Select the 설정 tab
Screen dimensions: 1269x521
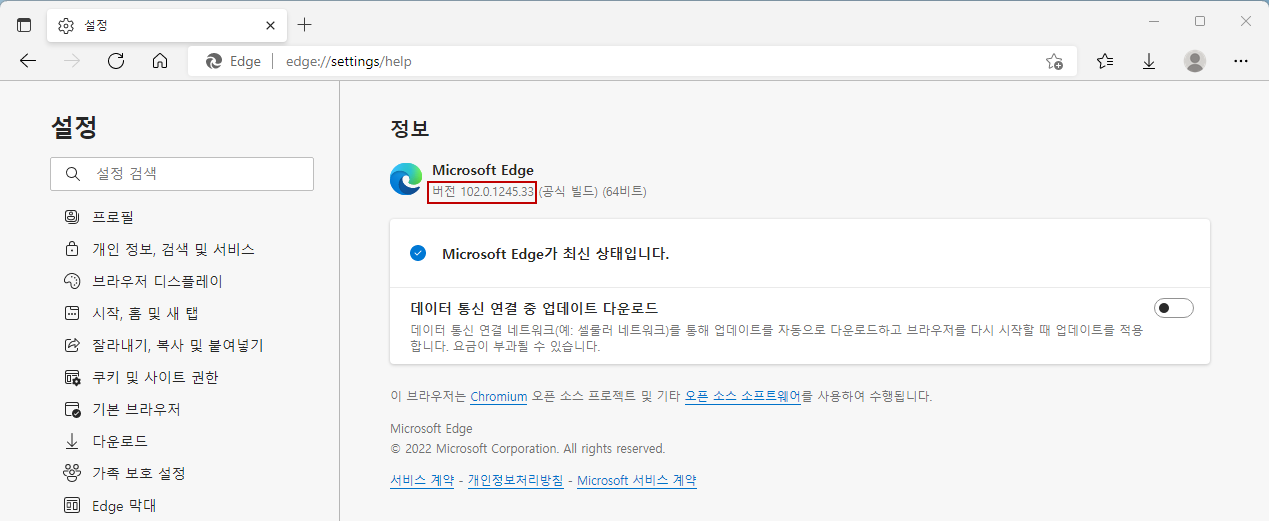point(168,25)
